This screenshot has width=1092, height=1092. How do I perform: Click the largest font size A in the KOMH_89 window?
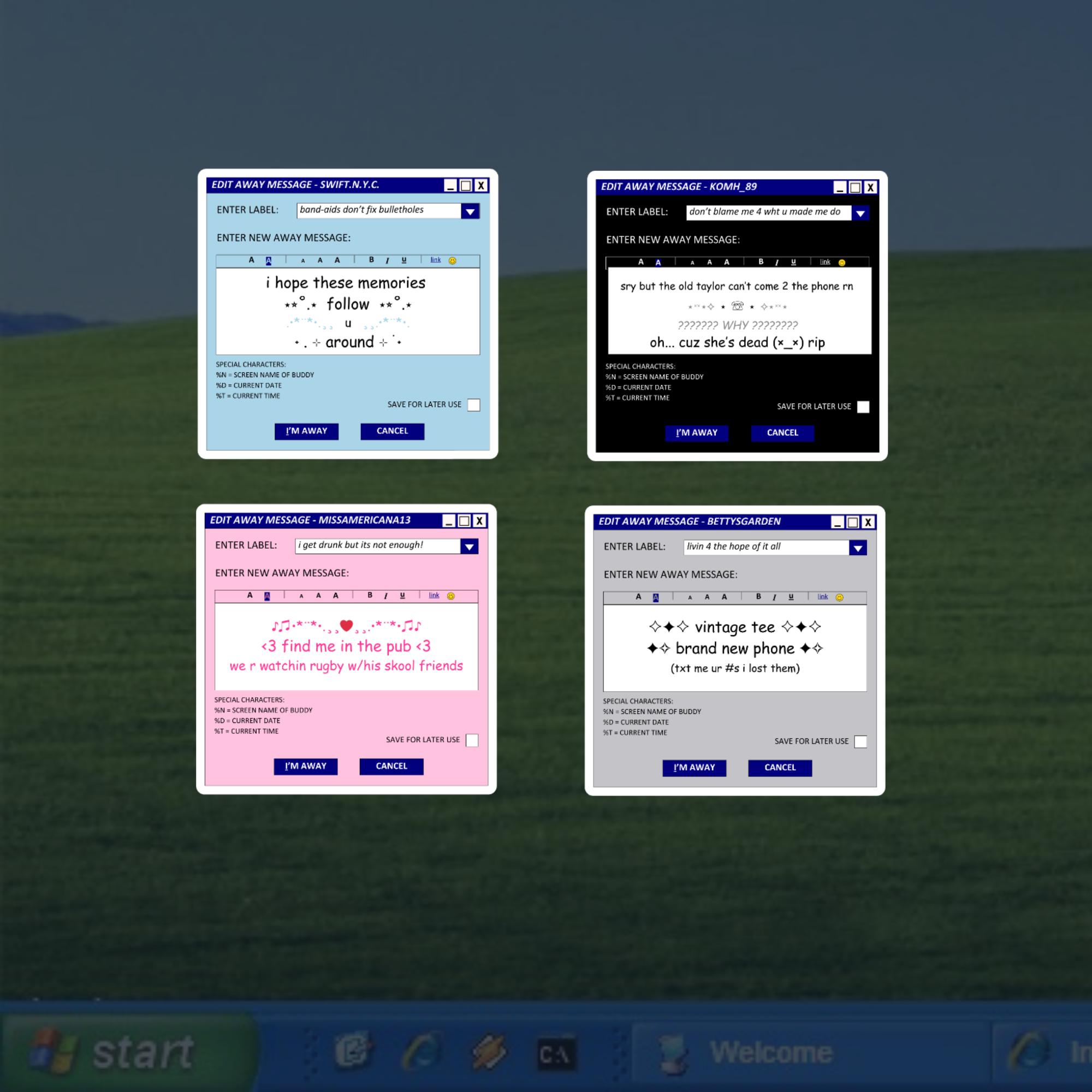[726, 262]
